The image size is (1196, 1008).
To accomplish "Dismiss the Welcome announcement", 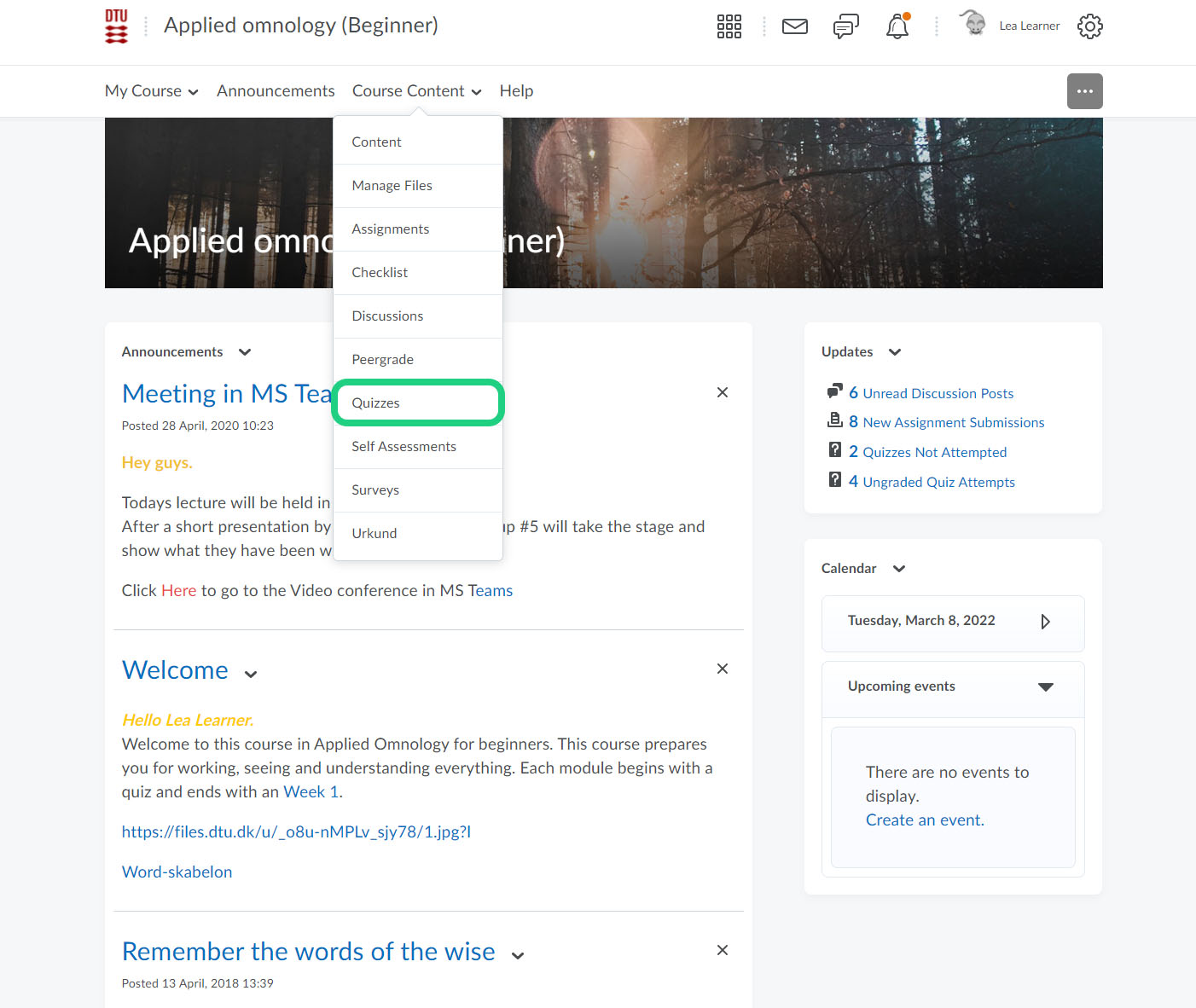I will click(x=723, y=669).
